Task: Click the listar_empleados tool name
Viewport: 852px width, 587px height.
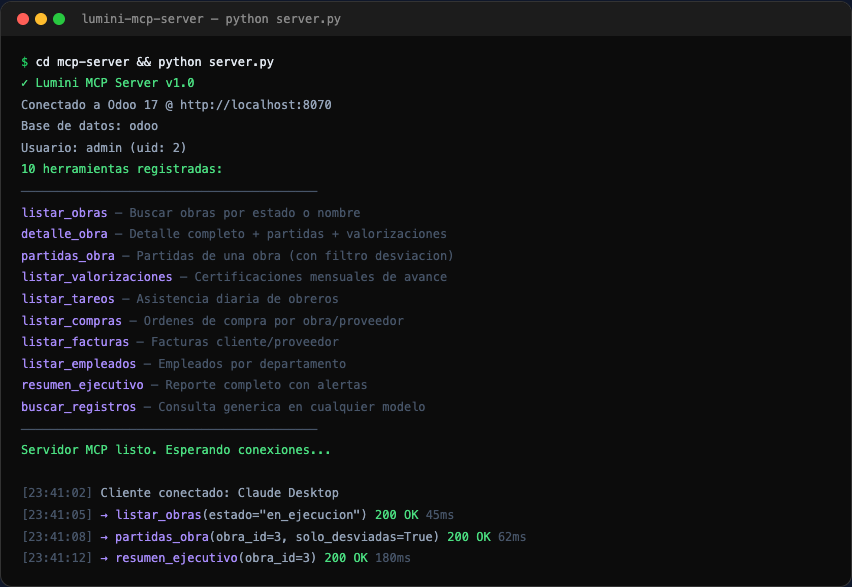Action: click(79, 364)
